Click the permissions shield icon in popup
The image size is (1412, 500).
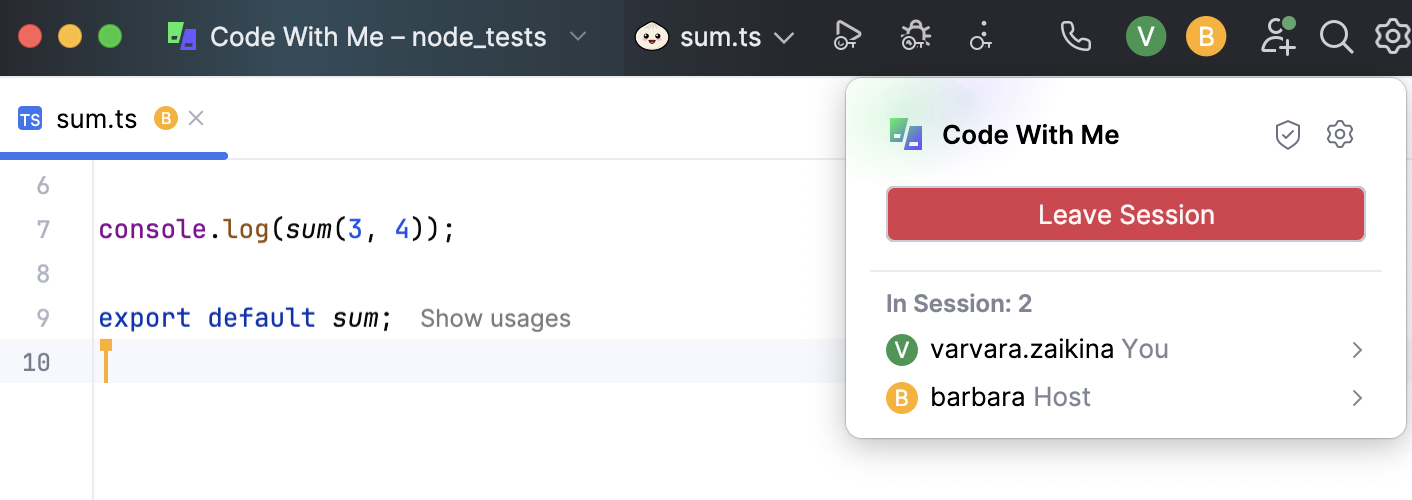(x=1288, y=135)
